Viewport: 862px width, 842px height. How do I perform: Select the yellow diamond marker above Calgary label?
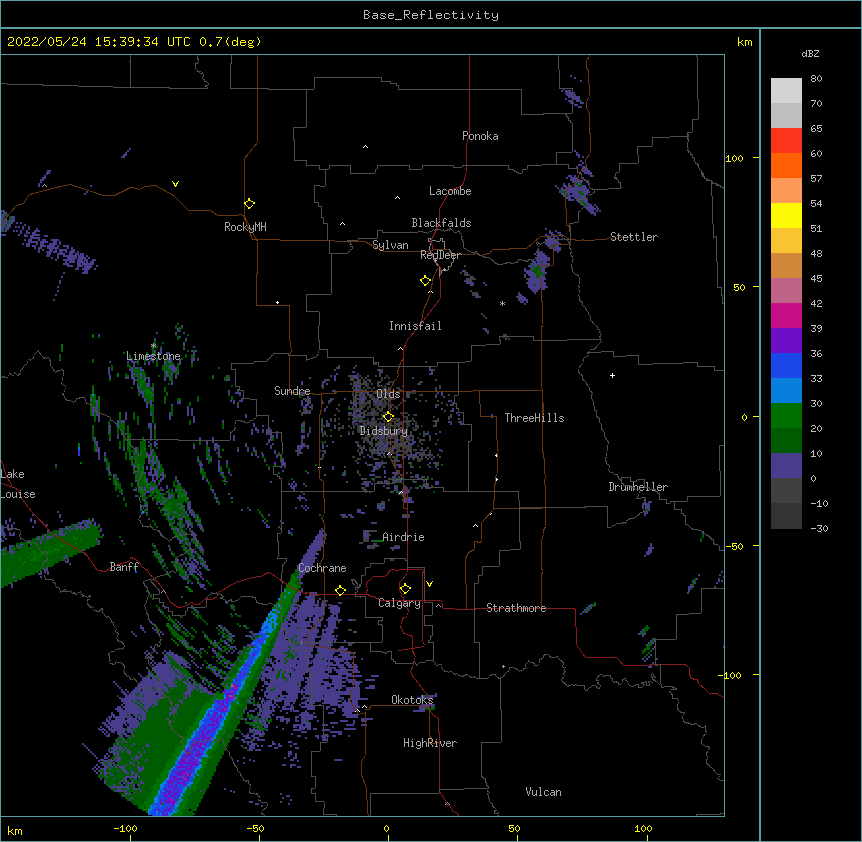pyautogui.click(x=405, y=589)
